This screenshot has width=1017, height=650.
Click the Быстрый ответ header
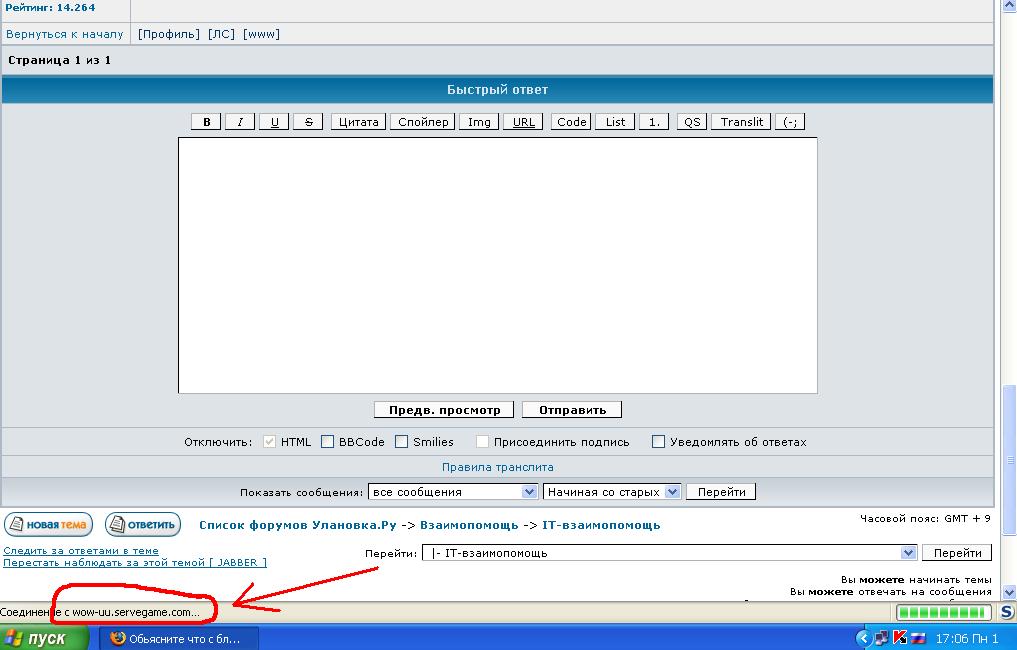(497, 90)
